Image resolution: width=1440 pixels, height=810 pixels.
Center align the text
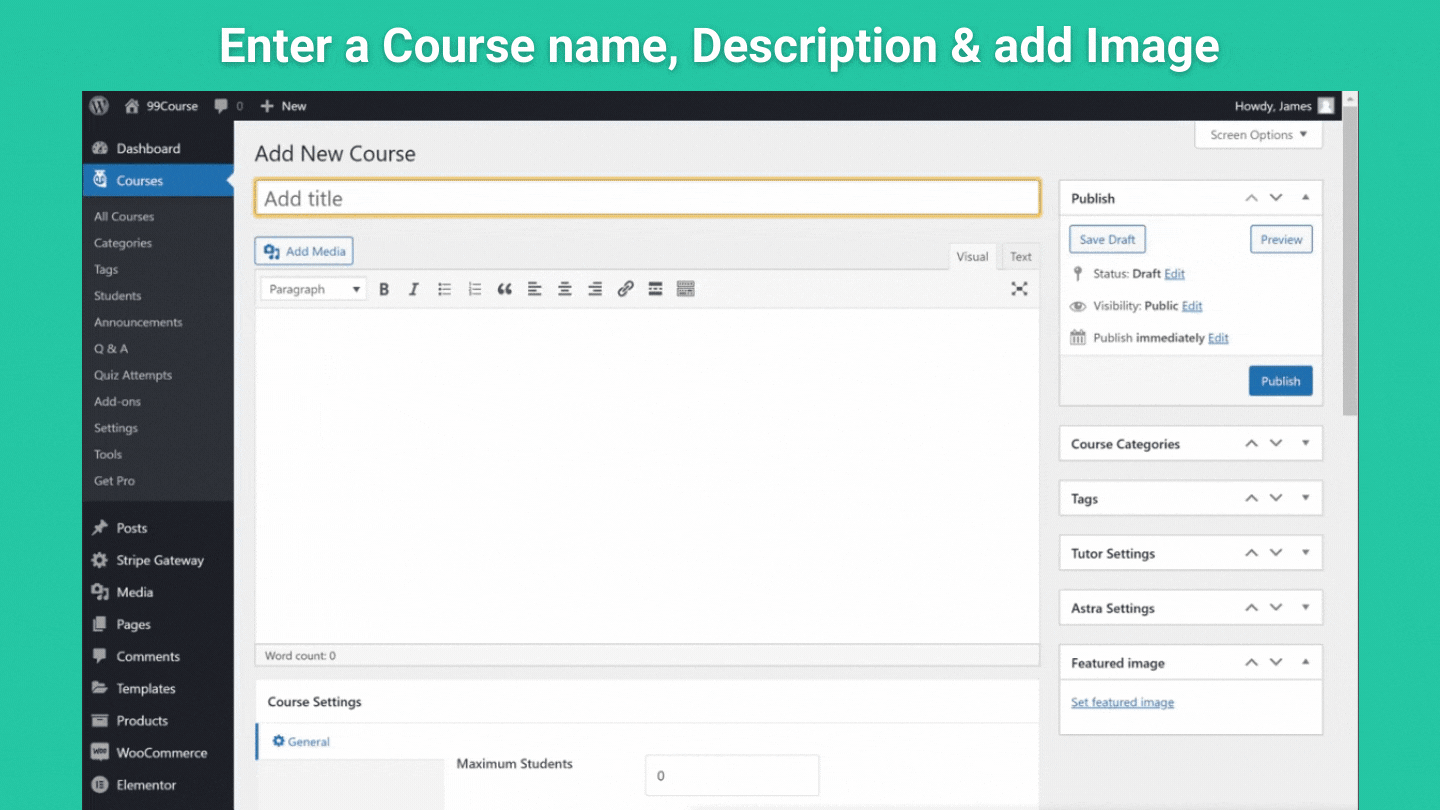tap(564, 289)
